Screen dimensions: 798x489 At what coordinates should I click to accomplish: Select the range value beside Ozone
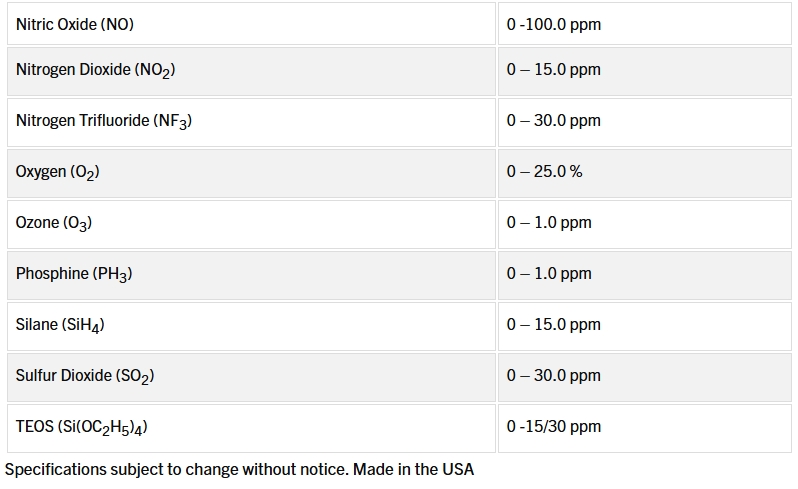pos(549,223)
